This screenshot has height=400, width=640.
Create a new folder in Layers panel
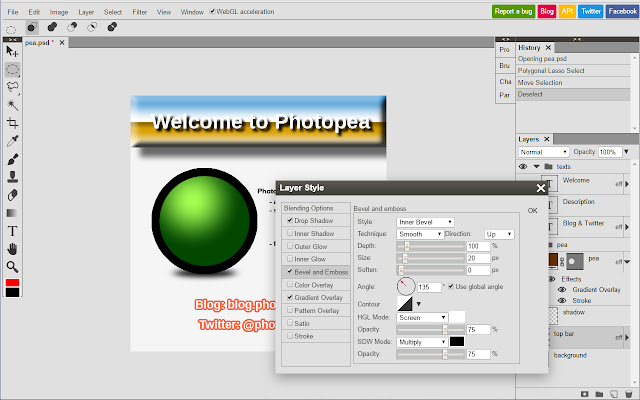(x=599, y=394)
